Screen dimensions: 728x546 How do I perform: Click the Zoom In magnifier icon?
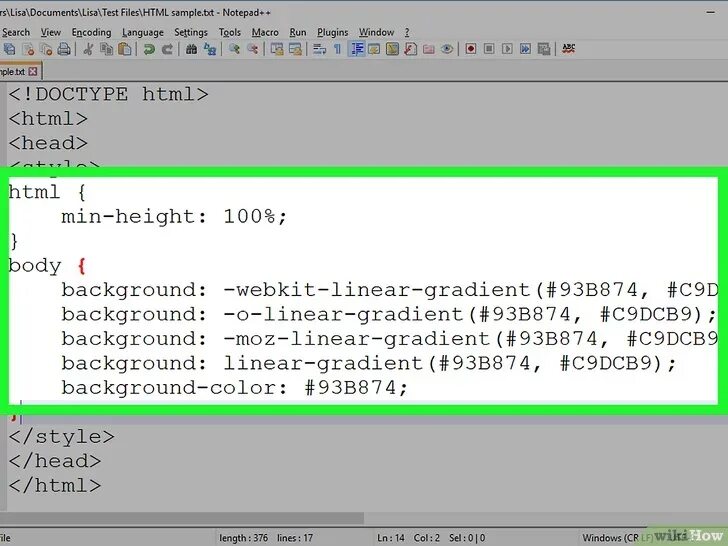(234, 49)
